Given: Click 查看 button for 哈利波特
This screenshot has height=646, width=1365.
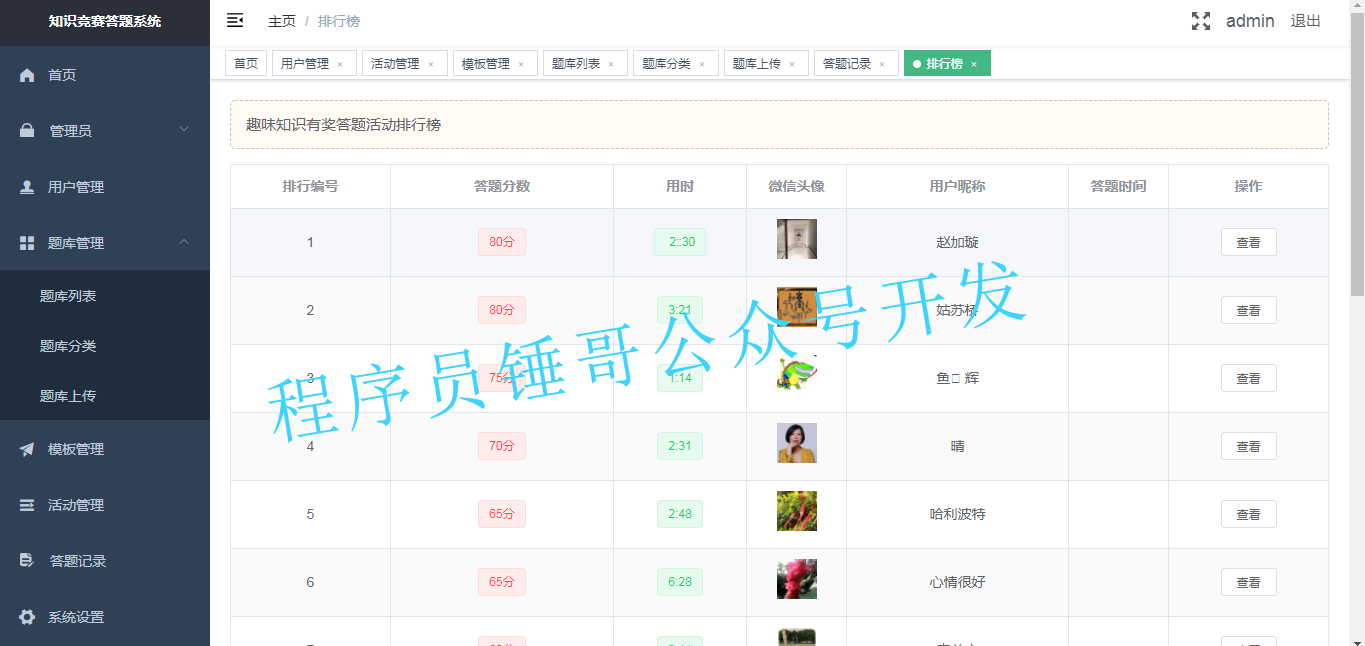Looking at the screenshot, I should coord(1248,514).
